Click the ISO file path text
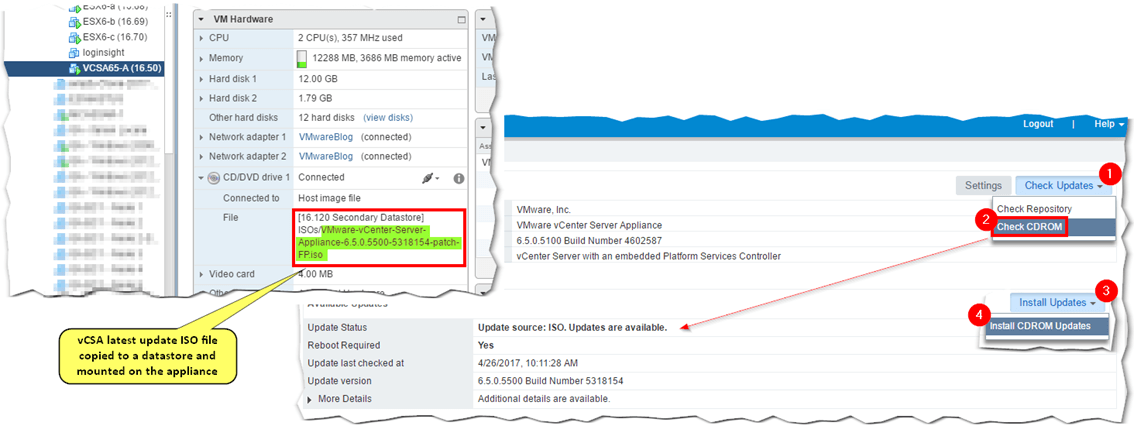This screenshot has height=426, width=1134. 378,237
